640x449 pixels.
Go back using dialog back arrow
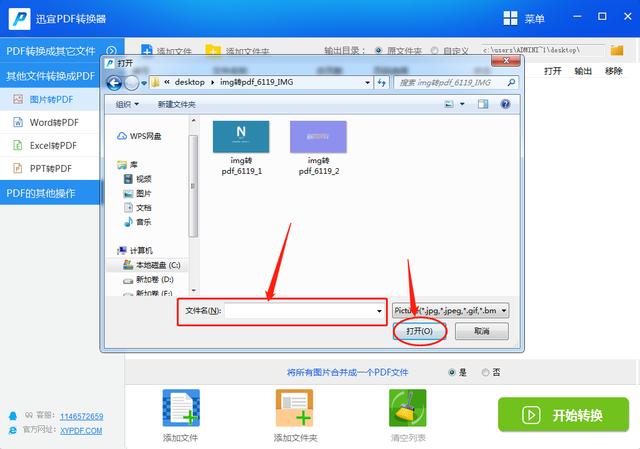[114, 83]
